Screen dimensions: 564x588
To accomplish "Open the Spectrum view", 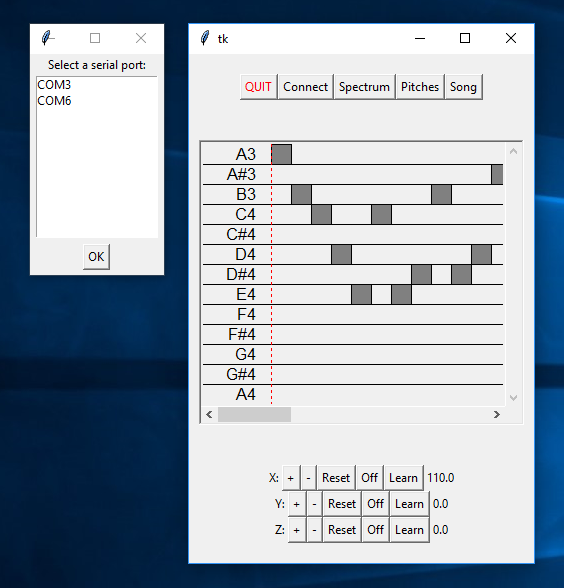I will click(364, 87).
